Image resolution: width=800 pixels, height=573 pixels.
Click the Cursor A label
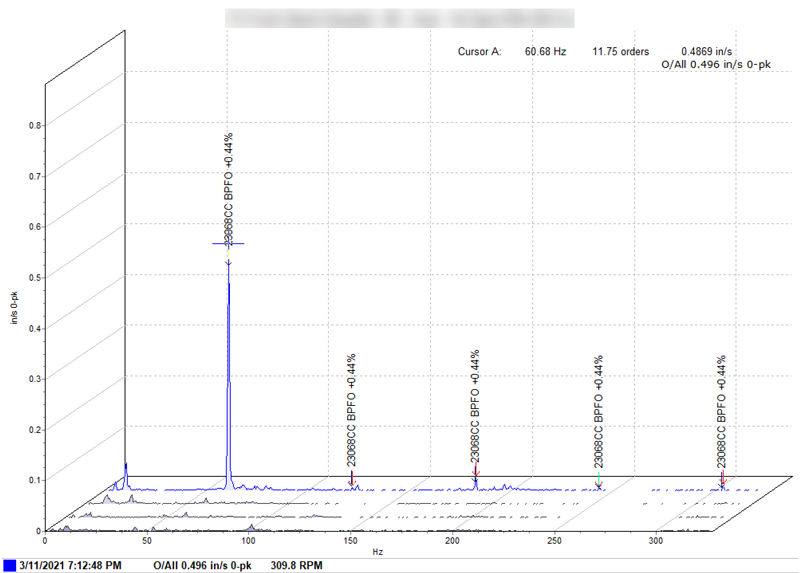click(x=480, y=52)
